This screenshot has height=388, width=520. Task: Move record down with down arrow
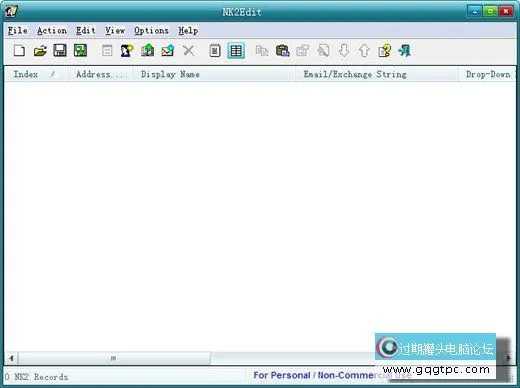point(344,51)
